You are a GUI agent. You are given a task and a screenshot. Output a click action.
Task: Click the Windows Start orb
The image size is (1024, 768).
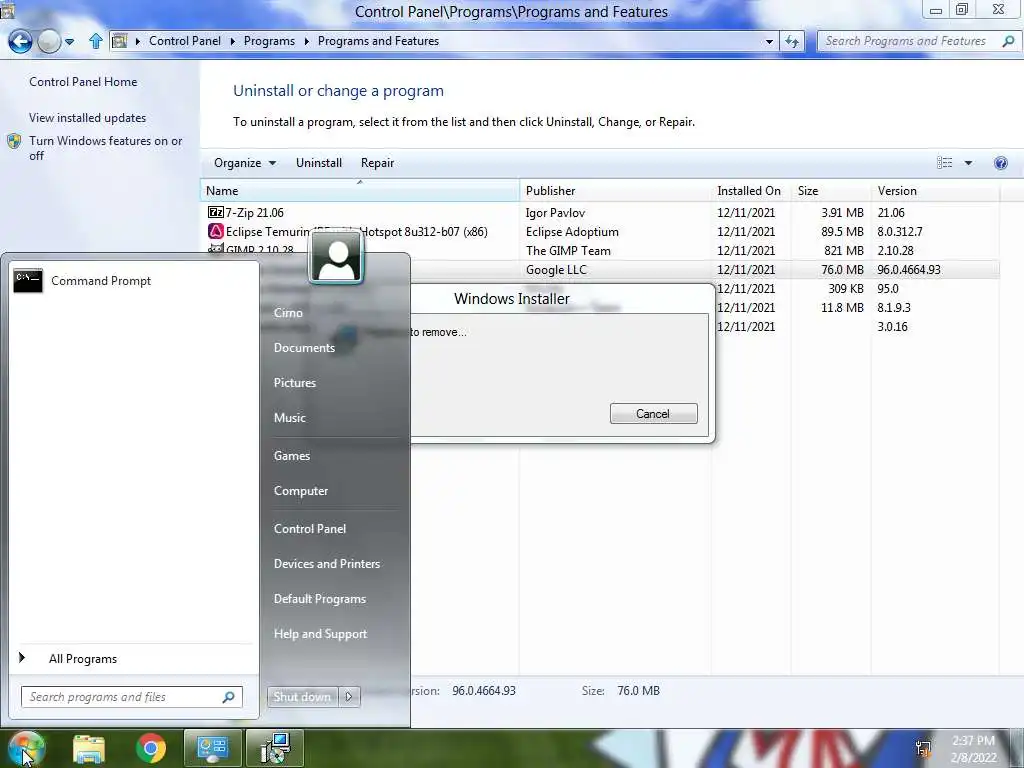(25, 748)
